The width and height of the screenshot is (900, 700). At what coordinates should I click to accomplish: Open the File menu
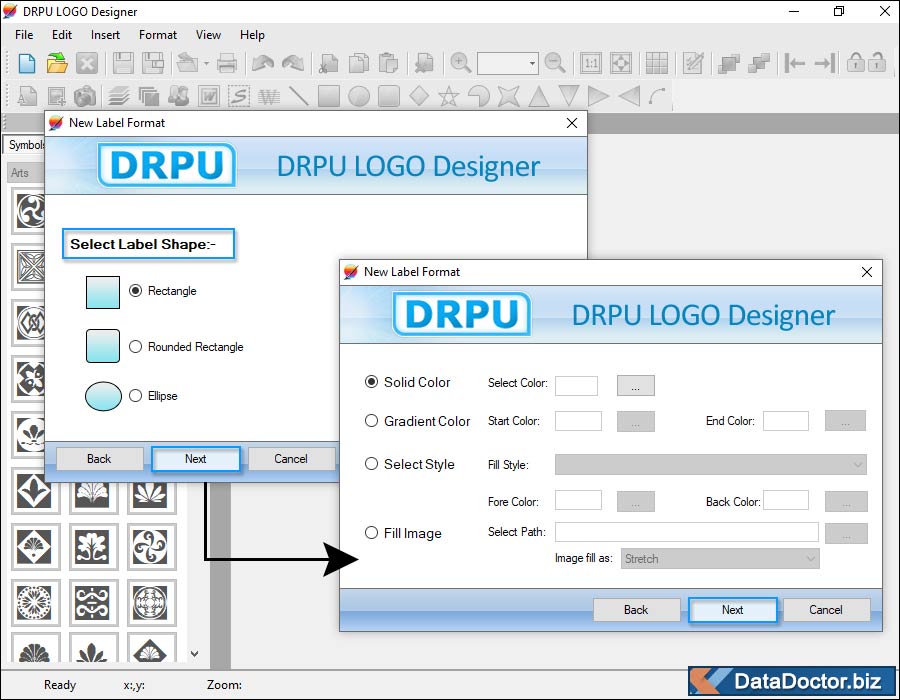(x=24, y=35)
